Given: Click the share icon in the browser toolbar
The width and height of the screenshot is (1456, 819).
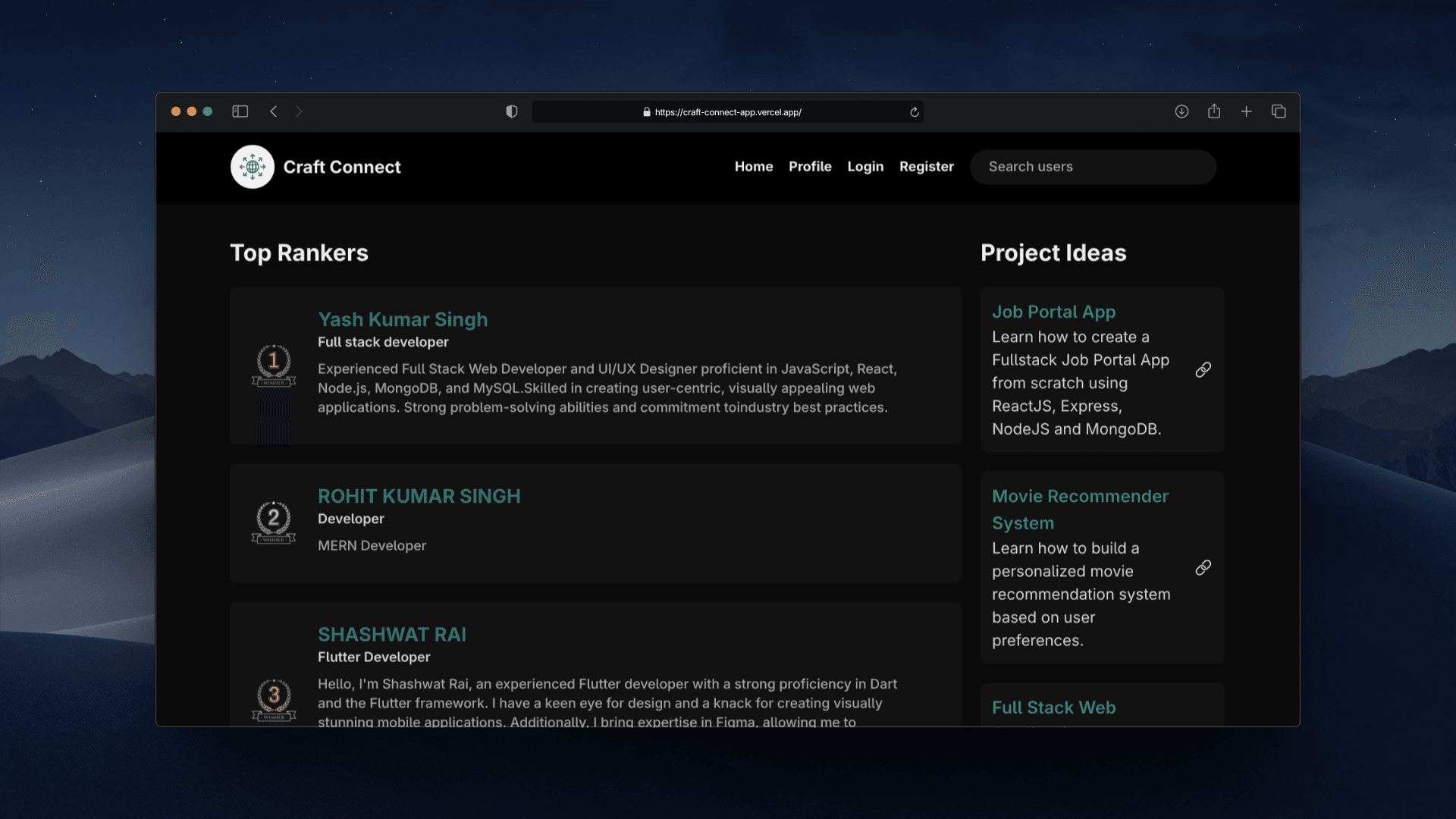Looking at the screenshot, I should pos(1214,111).
